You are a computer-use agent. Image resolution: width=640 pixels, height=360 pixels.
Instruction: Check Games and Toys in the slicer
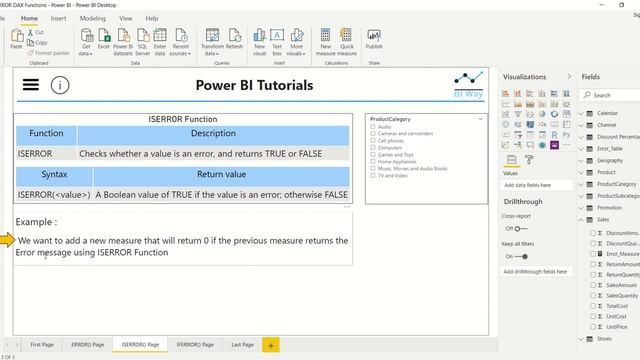coord(373,154)
